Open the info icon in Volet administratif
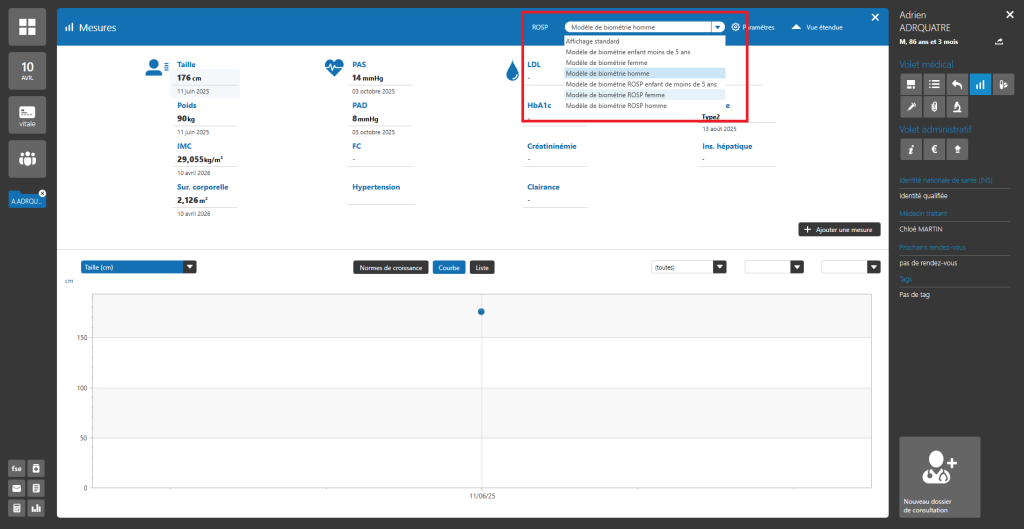The image size is (1024, 529). coord(910,149)
